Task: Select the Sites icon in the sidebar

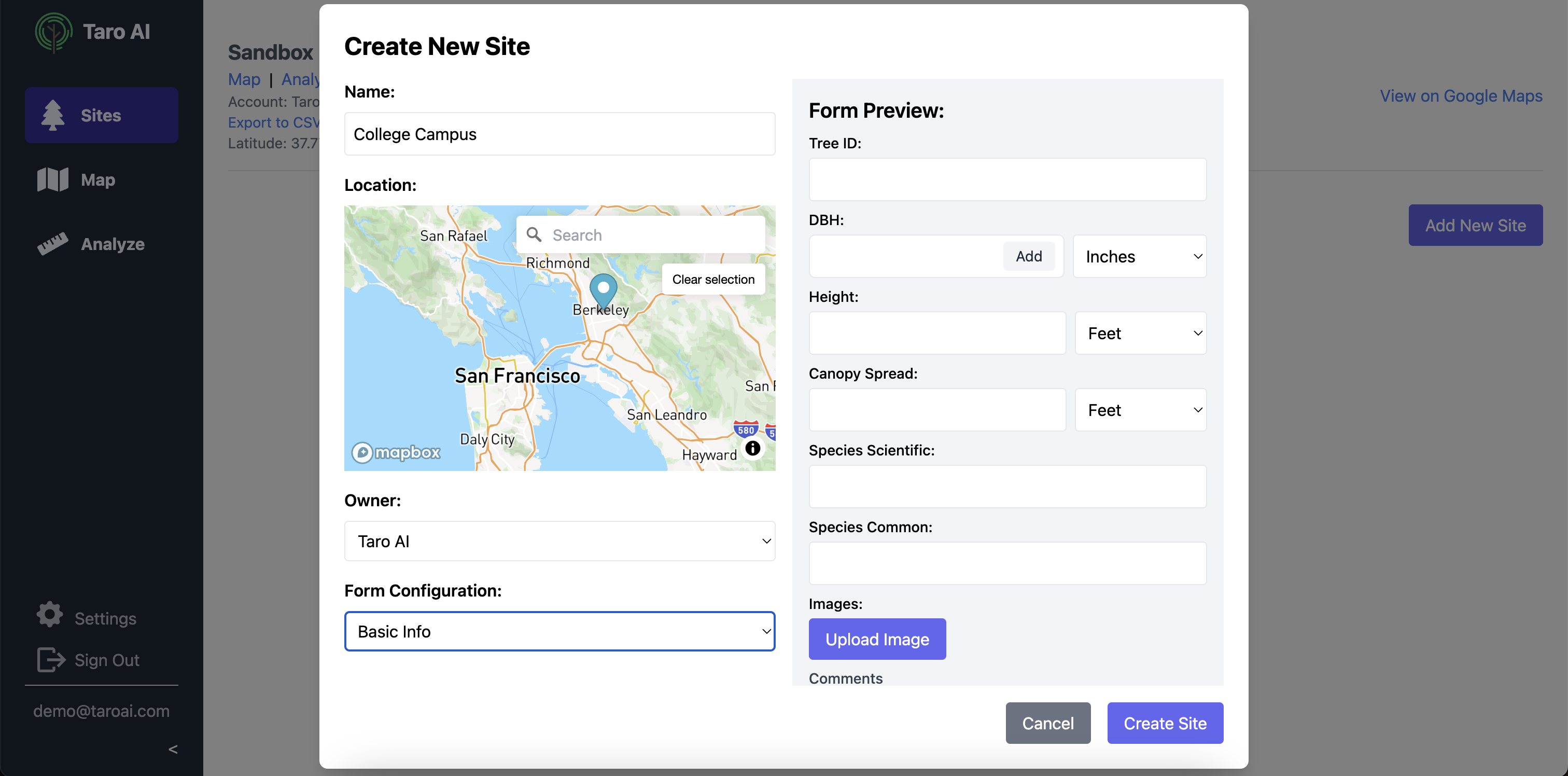Action: [52, 115]
